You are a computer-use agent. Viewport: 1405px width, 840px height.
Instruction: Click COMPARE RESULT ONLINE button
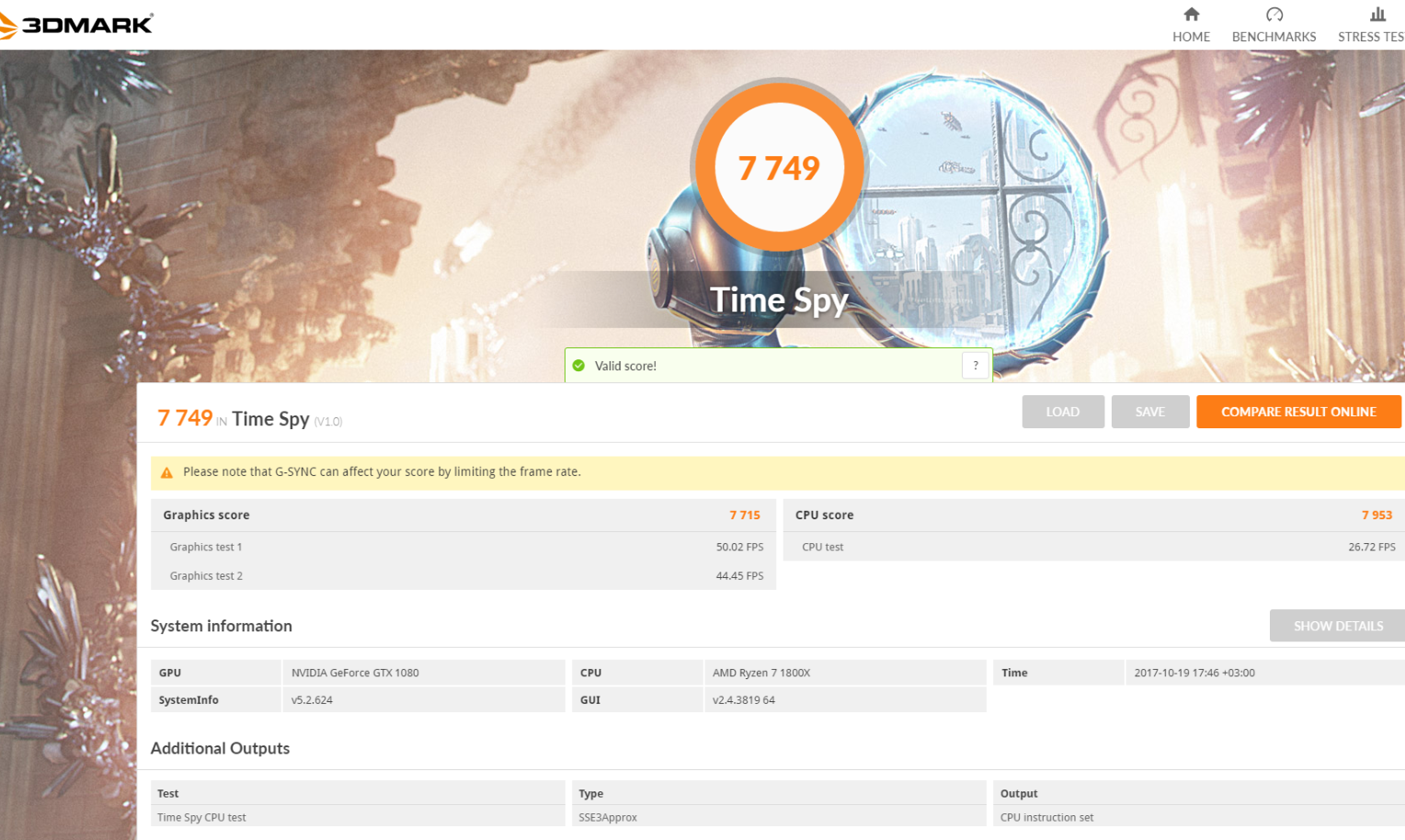(x=1298, y=412)
